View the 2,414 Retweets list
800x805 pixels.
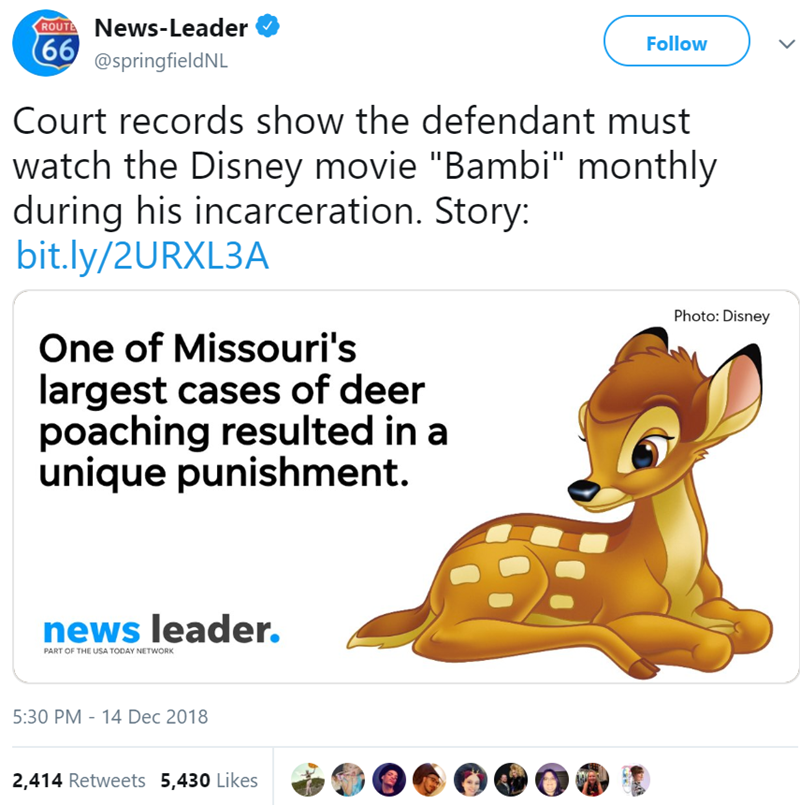79,780
